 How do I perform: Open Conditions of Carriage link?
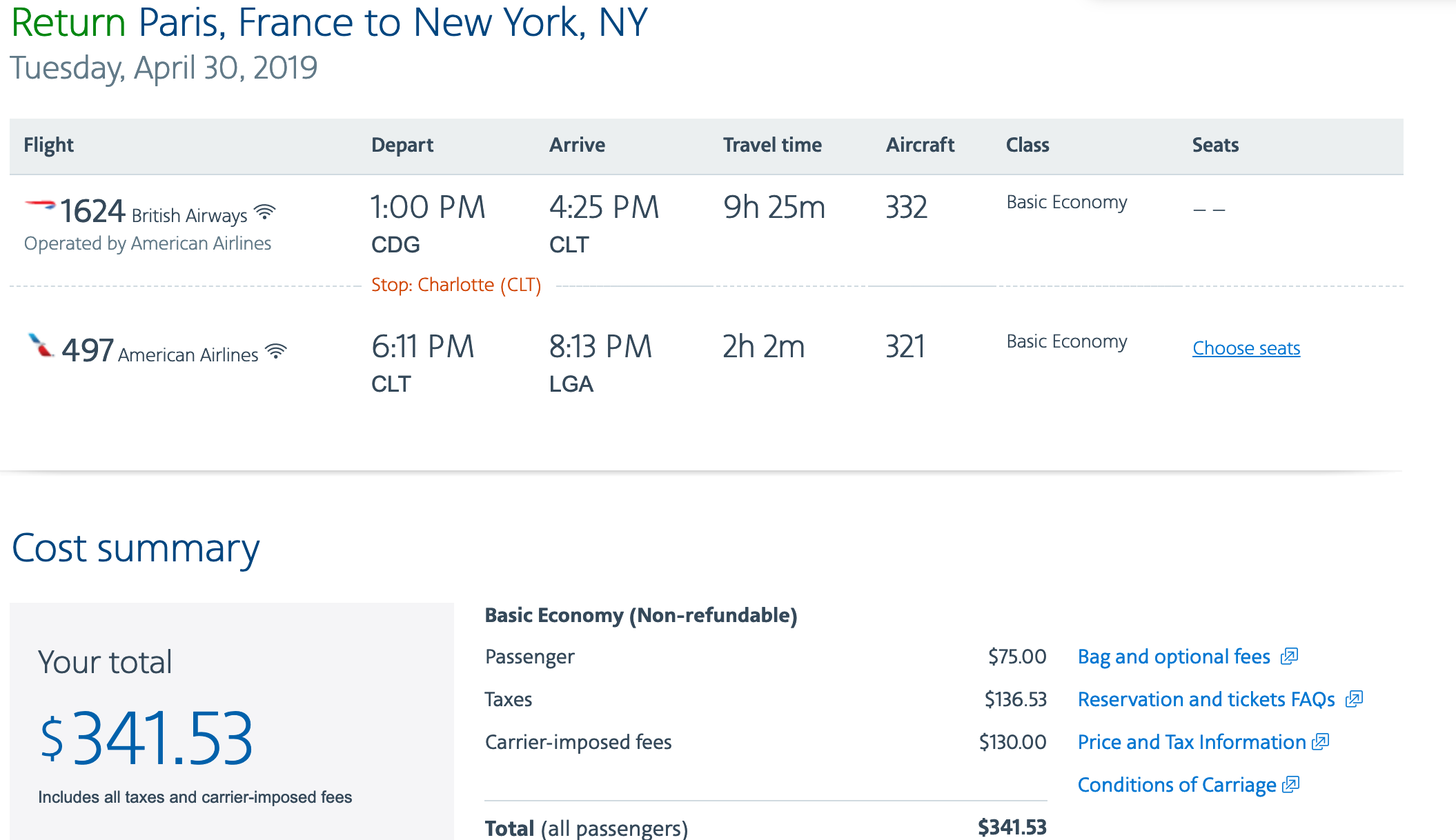click(x=1177, y=785)
